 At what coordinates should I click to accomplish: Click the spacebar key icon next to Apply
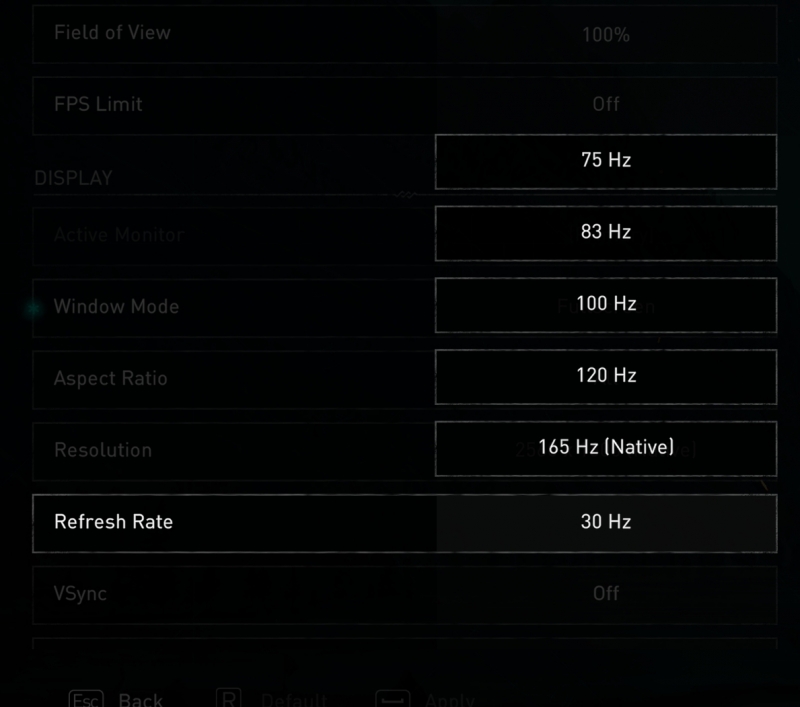[391, 699]
